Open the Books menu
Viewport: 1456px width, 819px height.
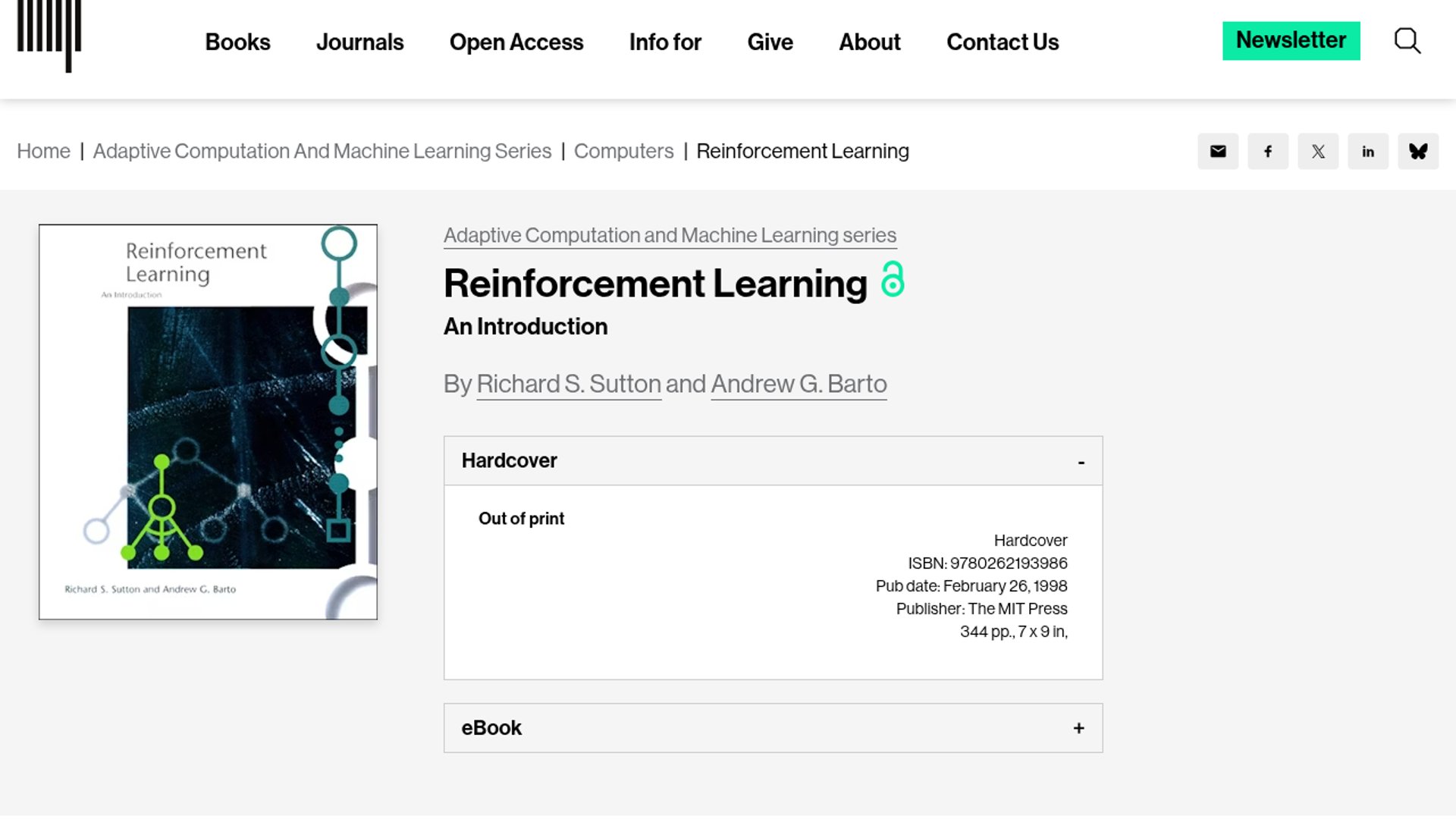[x=237, y=42]
